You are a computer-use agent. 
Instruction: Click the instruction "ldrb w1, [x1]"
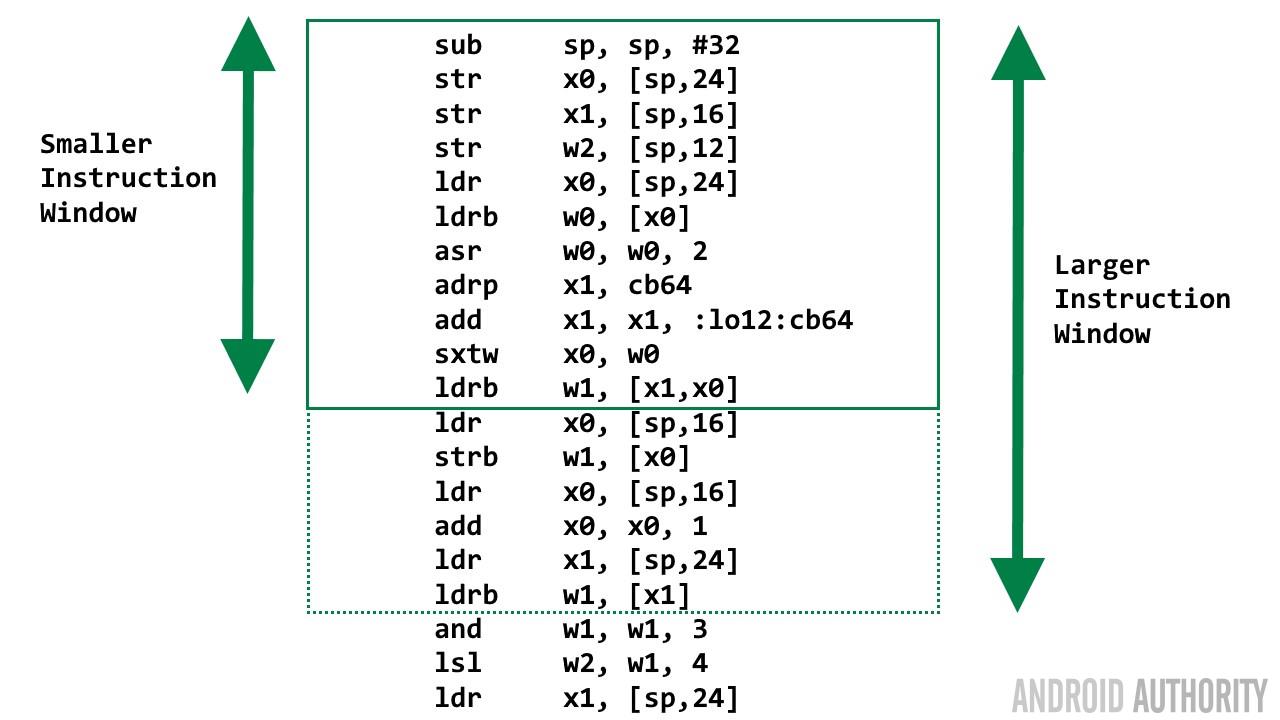pos(563,595)
